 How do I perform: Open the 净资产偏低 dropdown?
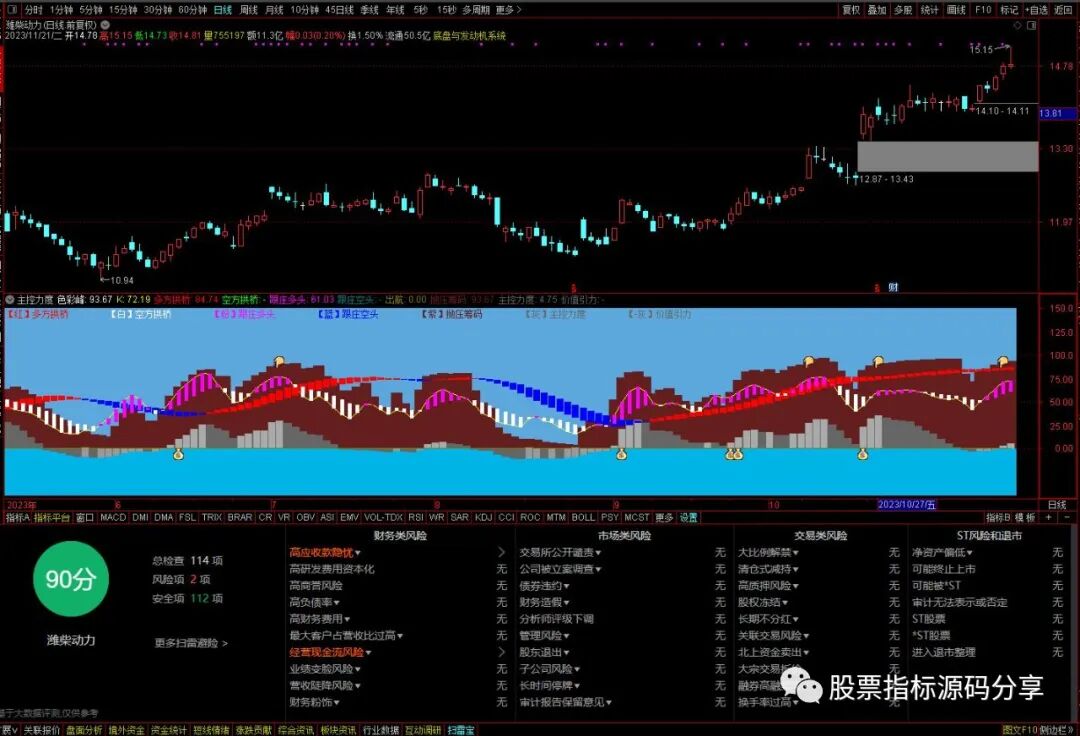pyautogui.click(x=942, y=552)
